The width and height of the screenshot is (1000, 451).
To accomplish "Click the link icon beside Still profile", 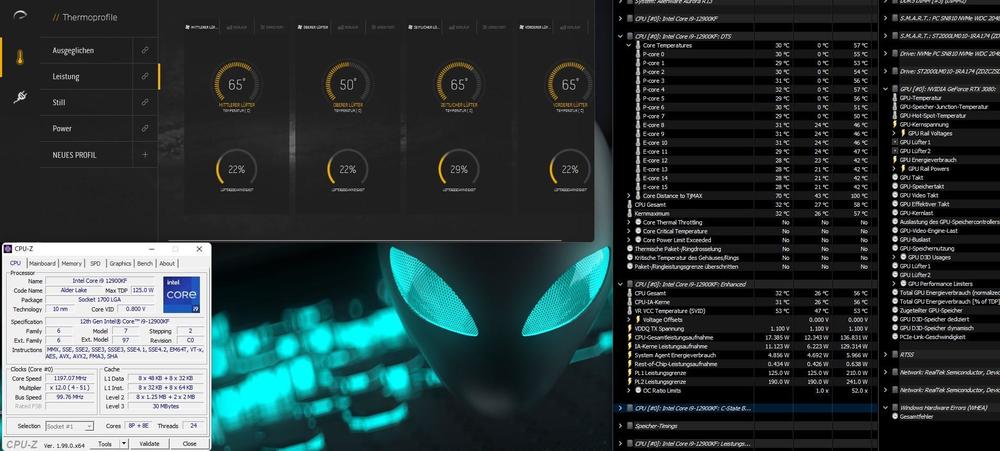I will click(x=145, y=102).
